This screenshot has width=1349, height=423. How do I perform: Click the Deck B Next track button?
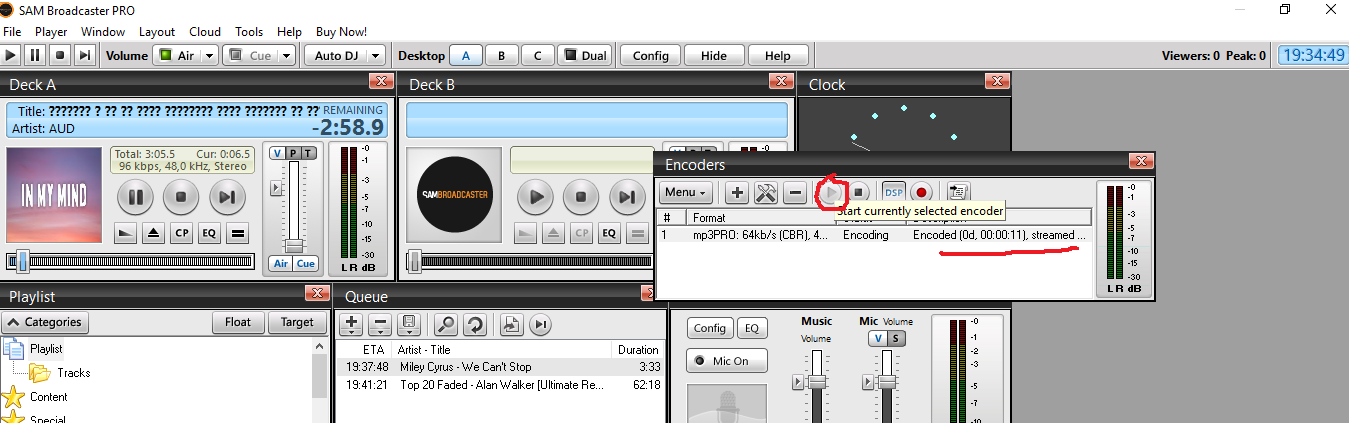tap(627, 197)
